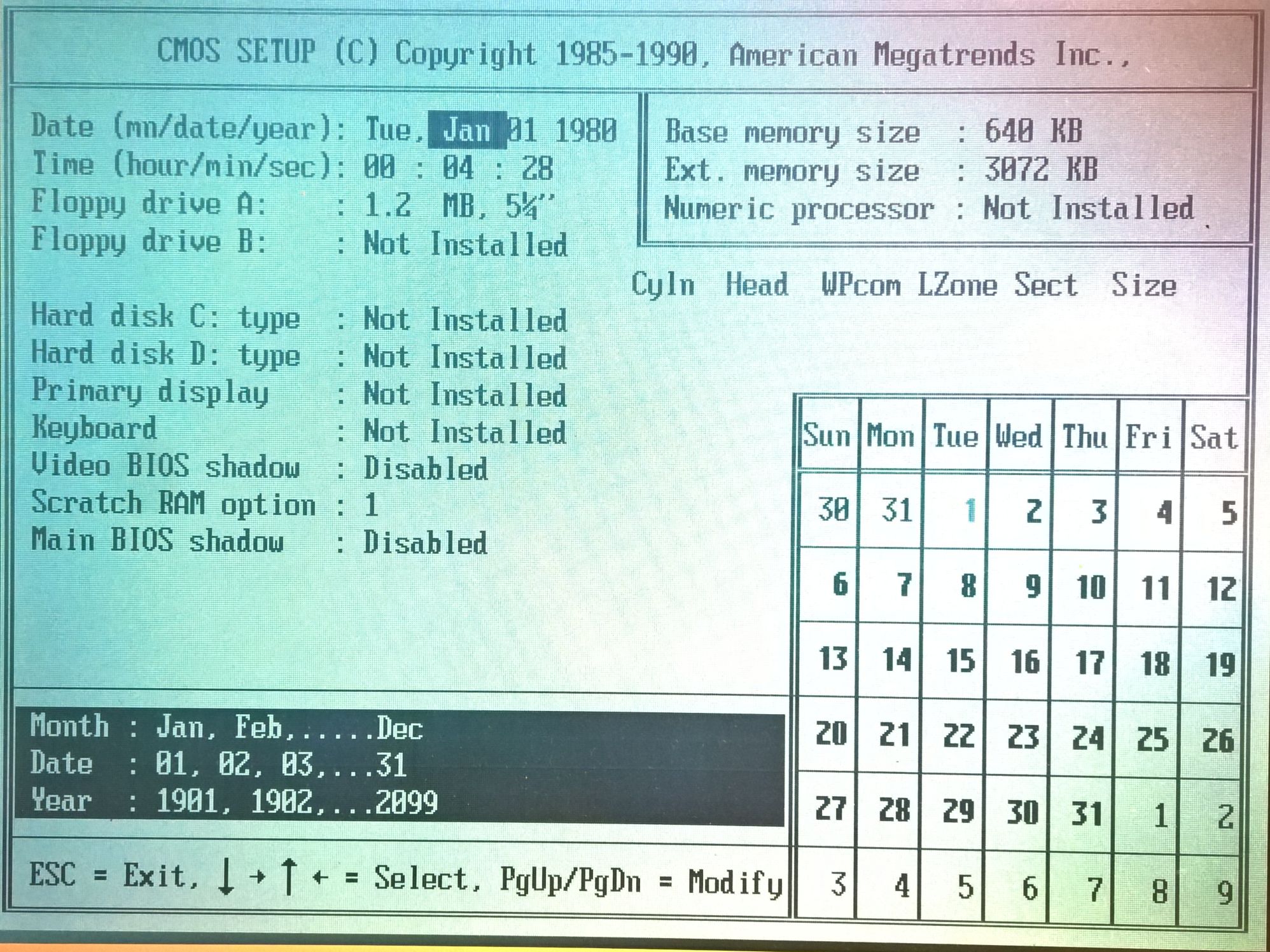
Task: Click the ESC = Exit text
Action: click(x=113, y=876)
